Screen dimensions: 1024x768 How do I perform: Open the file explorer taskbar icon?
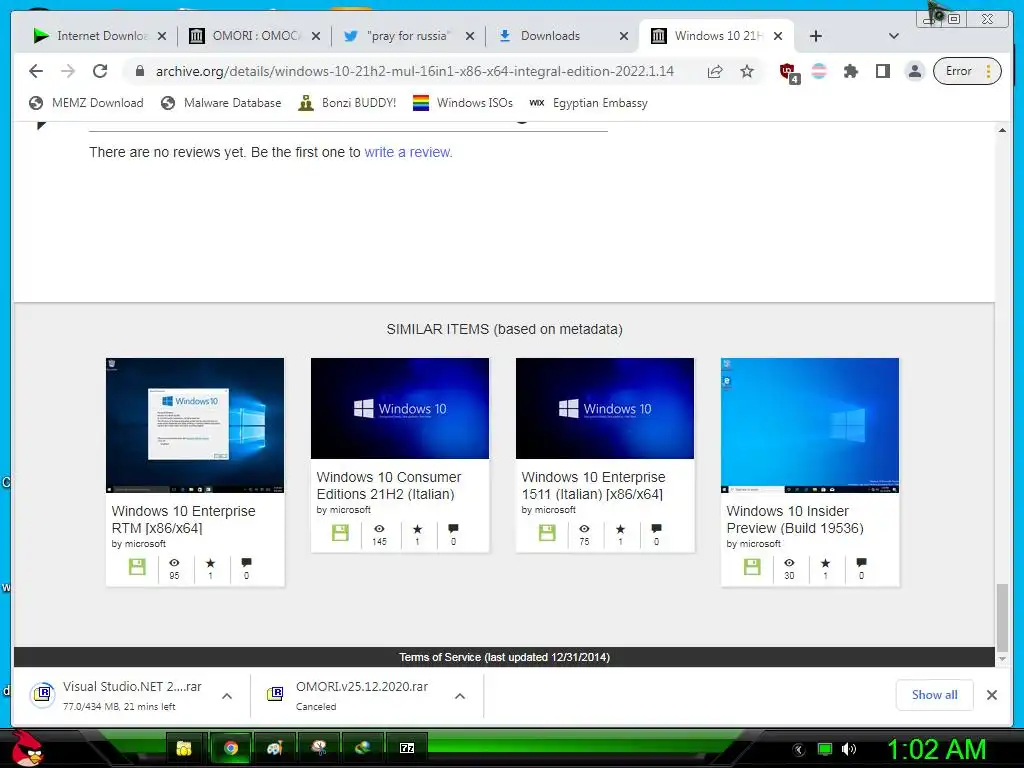[185, 748]
